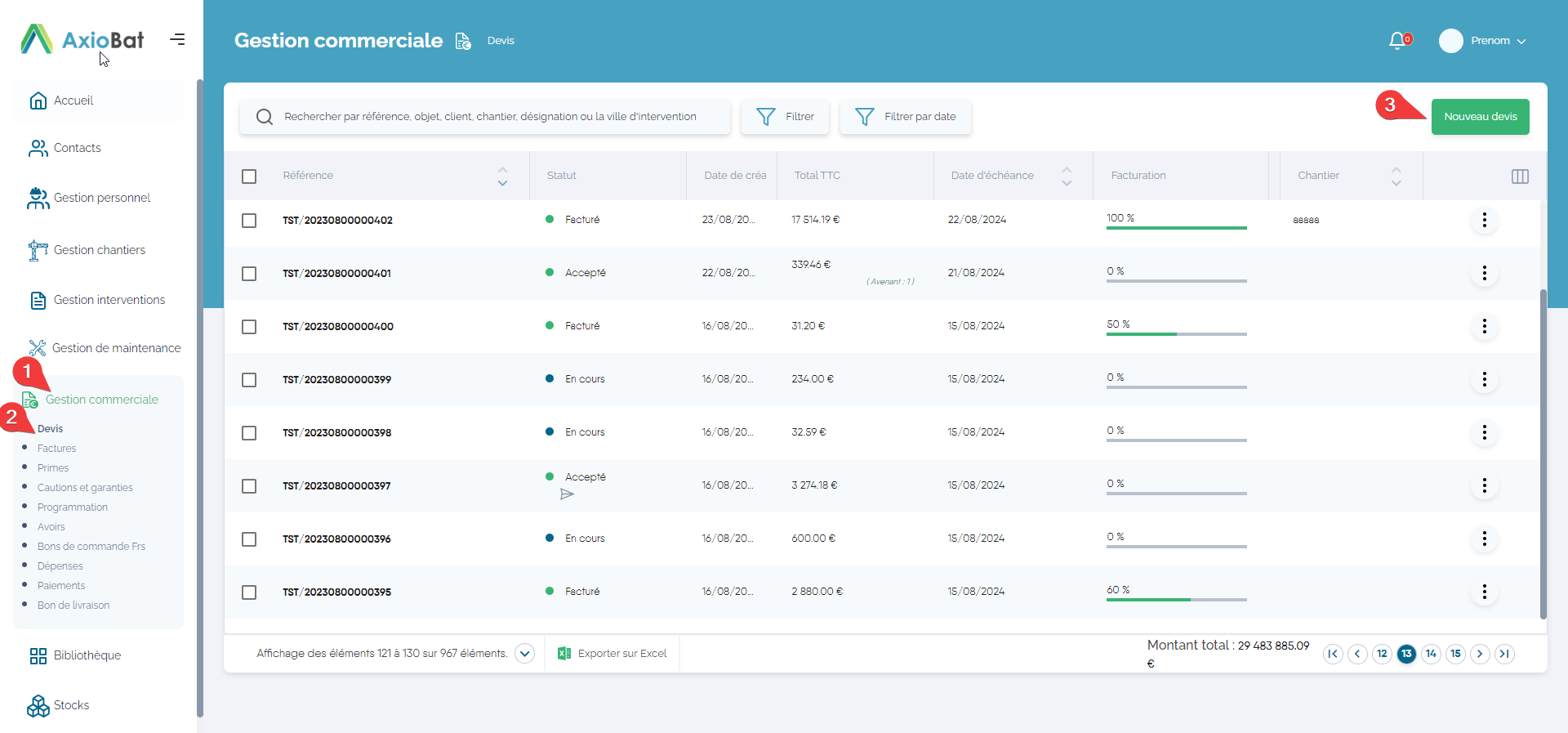Image resolution: width=1568 pixels, height=733 pixels.
Task: Select the row checkbox for TST/20230800000395
Action: pyautogui.click(x=249, y=592)
